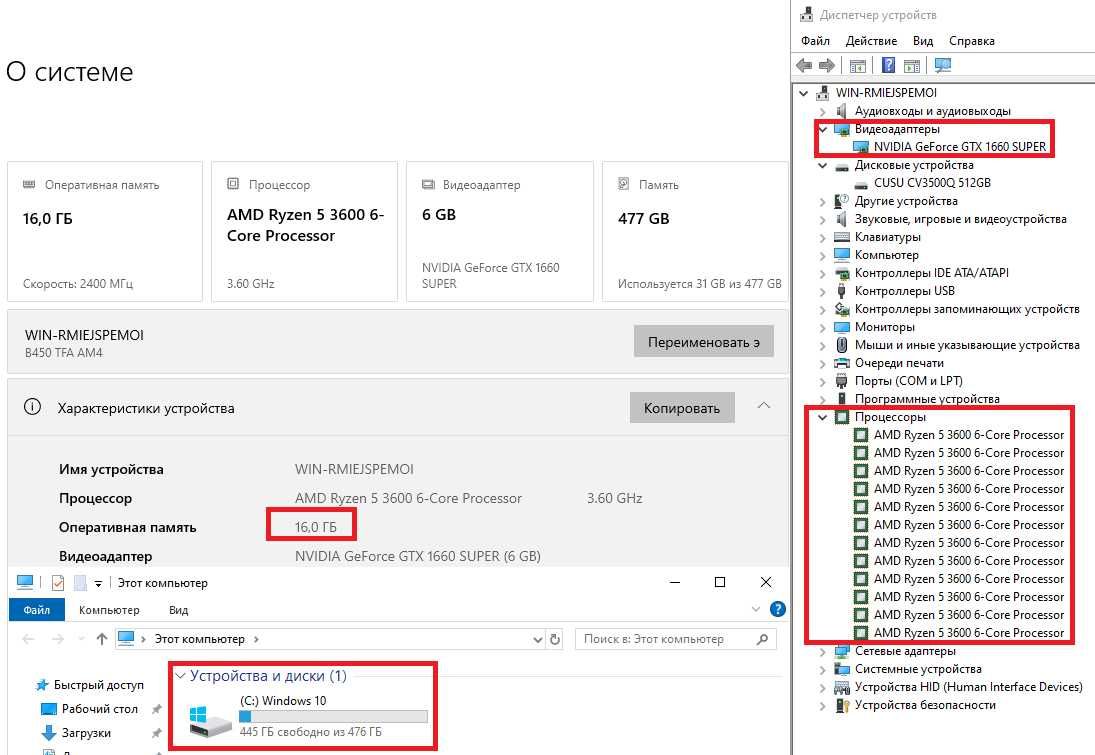This screenshot has width=1095, height=755.
Task: Click the new folder icon in Explorer title bar
Action: tap(80, 582)
